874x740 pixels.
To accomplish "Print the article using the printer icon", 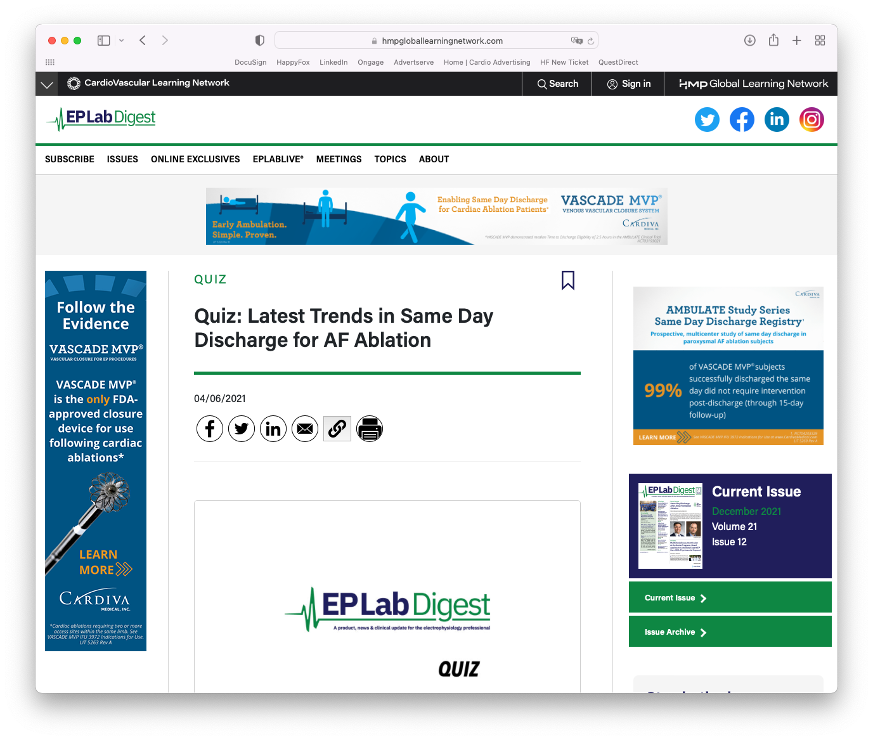I will click(x=369, y=429).
